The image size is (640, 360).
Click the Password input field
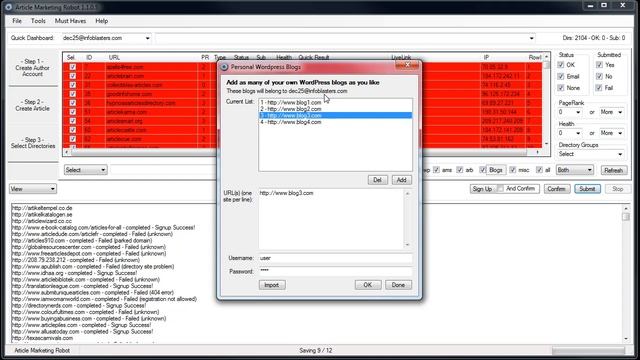tap(335, 271)
